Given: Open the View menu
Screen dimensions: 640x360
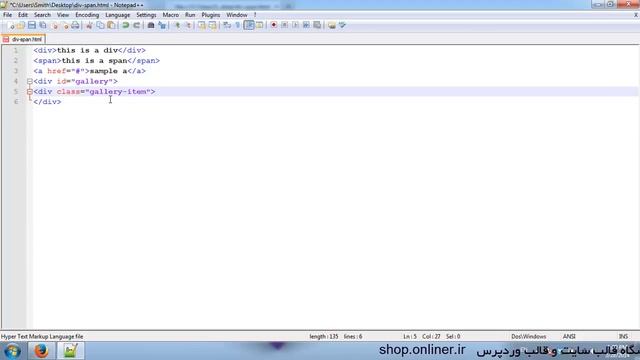Looking at the screenshot, I should point(62,15).
